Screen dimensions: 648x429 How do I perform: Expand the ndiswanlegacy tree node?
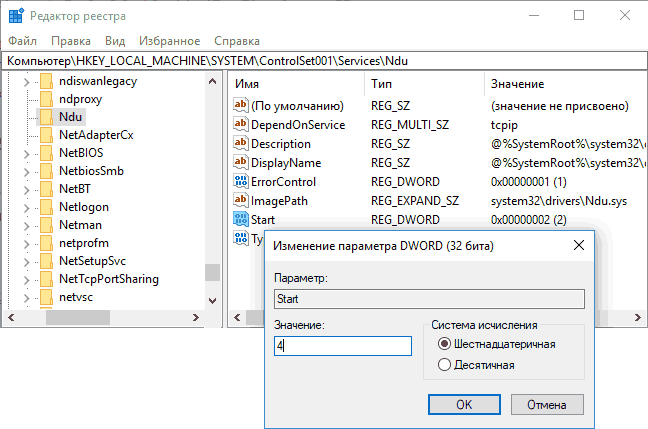[26, 82]
